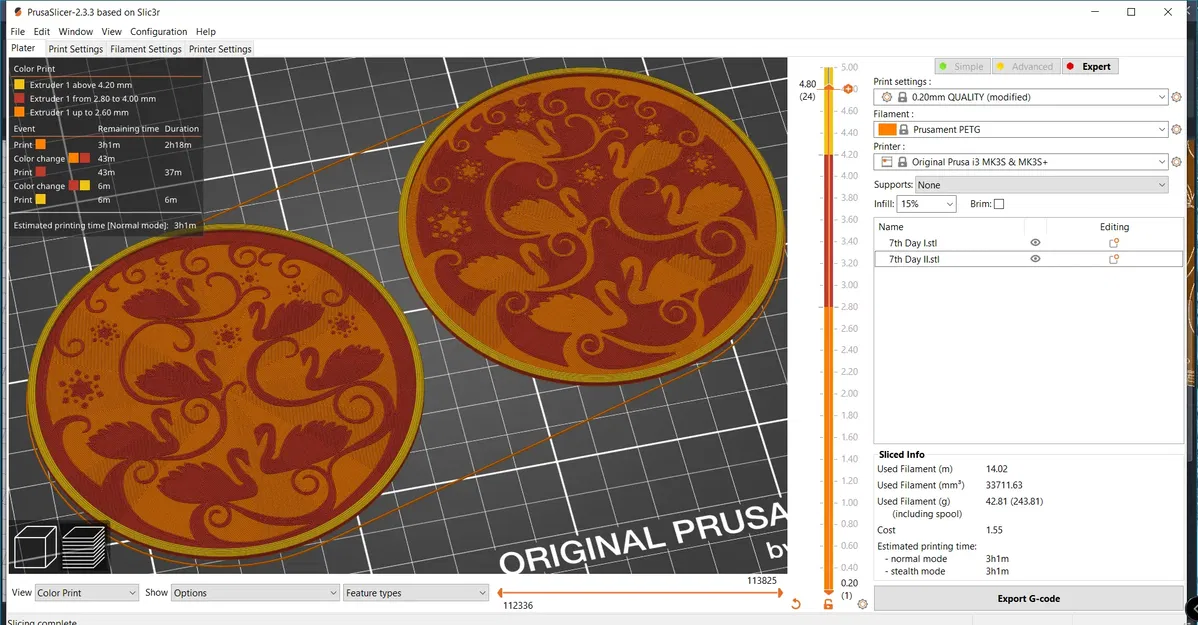Click the vertical layer slider bottom handle
This screenshot has width=1198, height=625.
coord(828,591)
